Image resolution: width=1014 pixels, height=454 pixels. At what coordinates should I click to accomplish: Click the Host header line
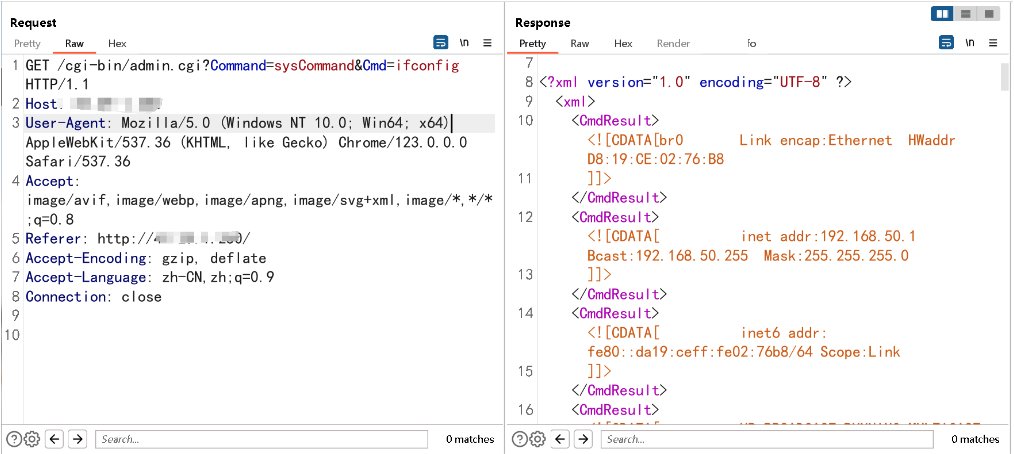coord(93,103)
